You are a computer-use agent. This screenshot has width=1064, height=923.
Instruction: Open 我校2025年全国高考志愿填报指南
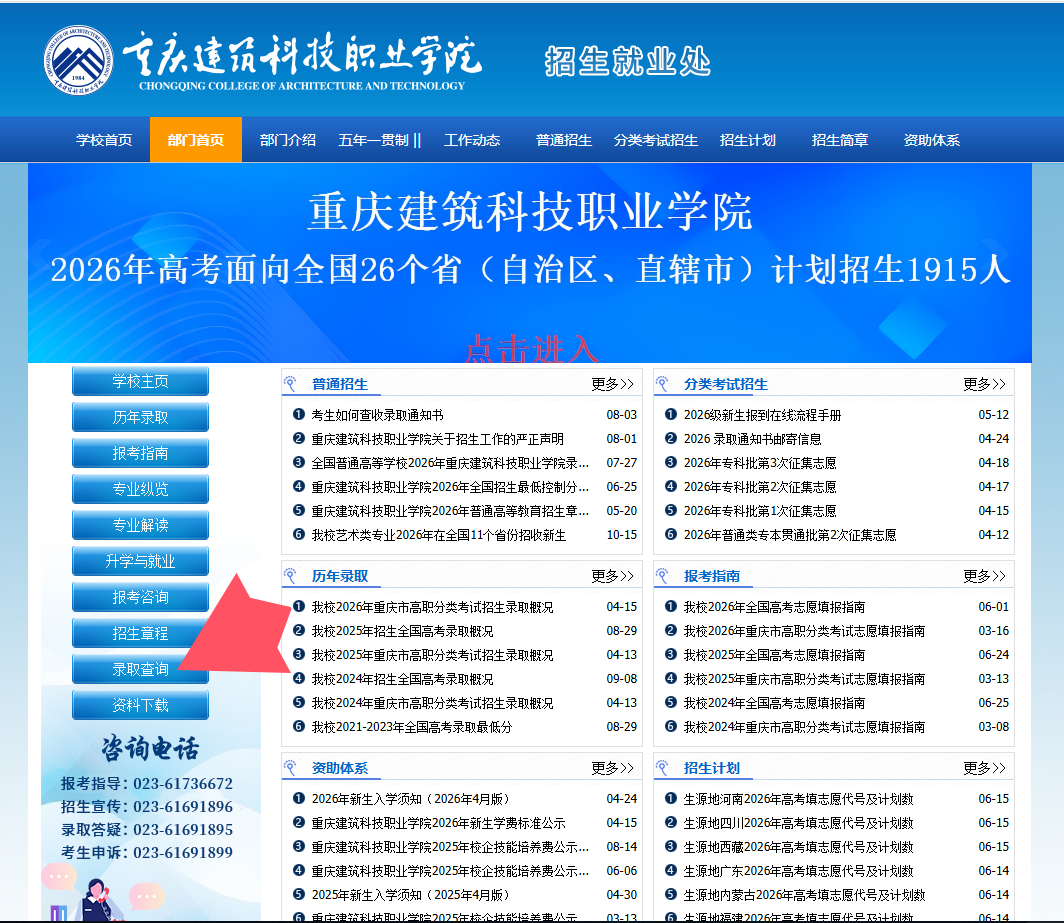pos(774,655)
